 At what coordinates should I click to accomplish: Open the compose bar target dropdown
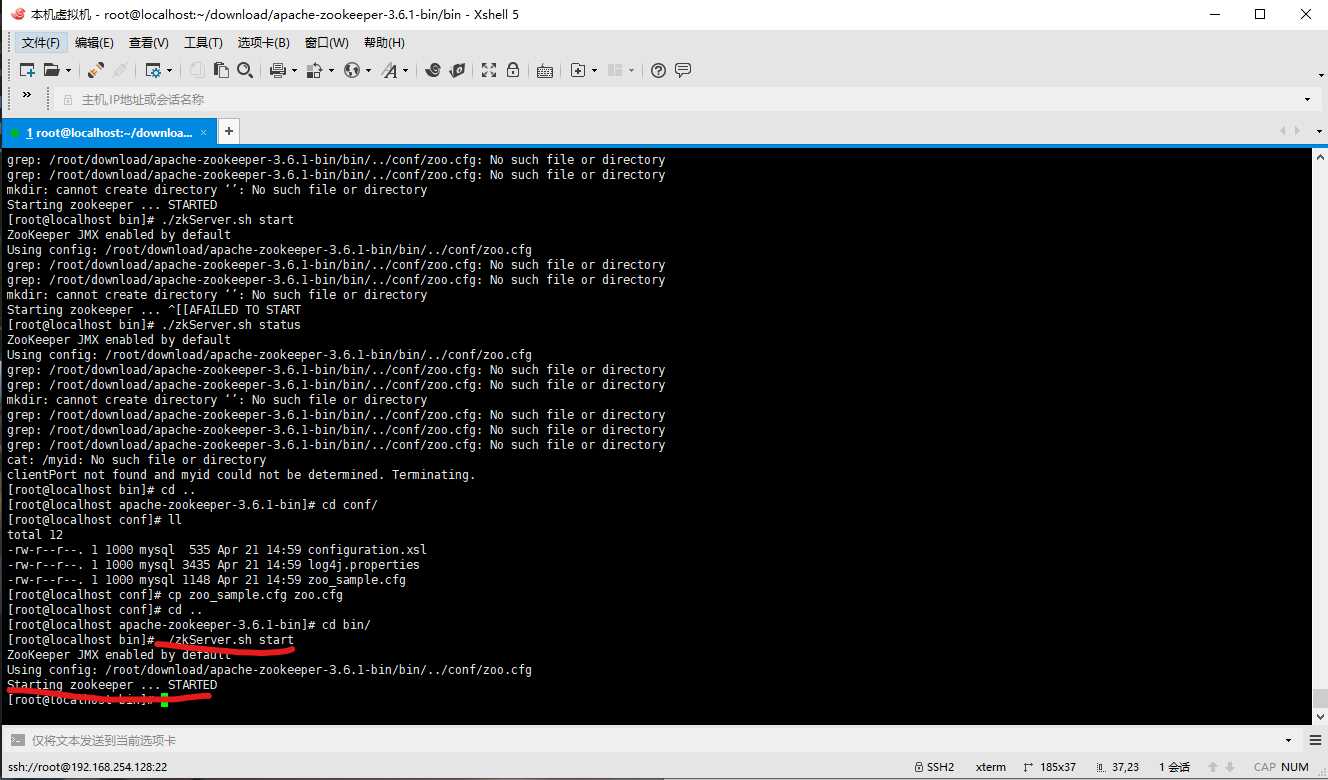click(x=1288, y=741)
